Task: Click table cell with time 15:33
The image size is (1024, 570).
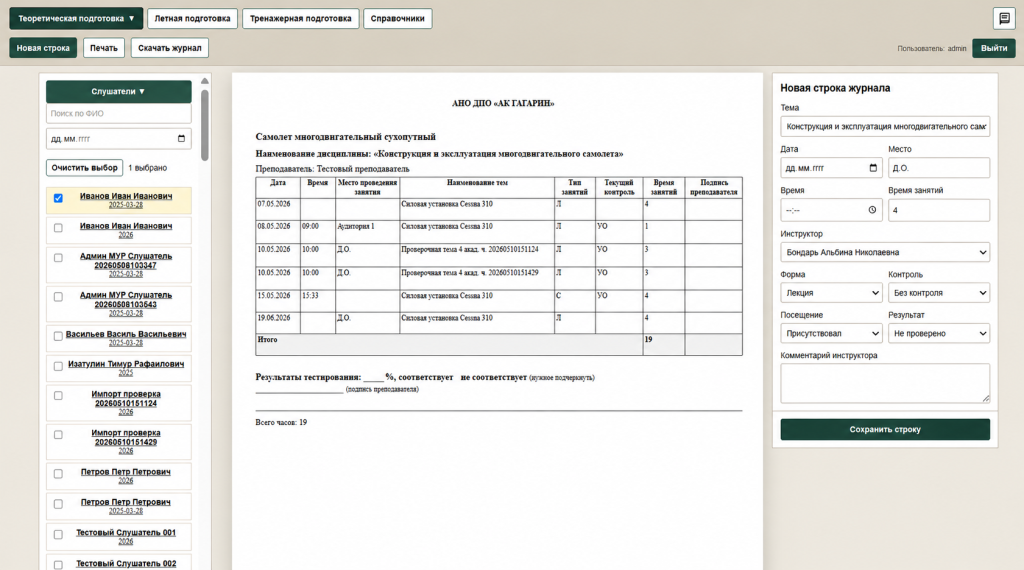Action: [x=317, y=302]
